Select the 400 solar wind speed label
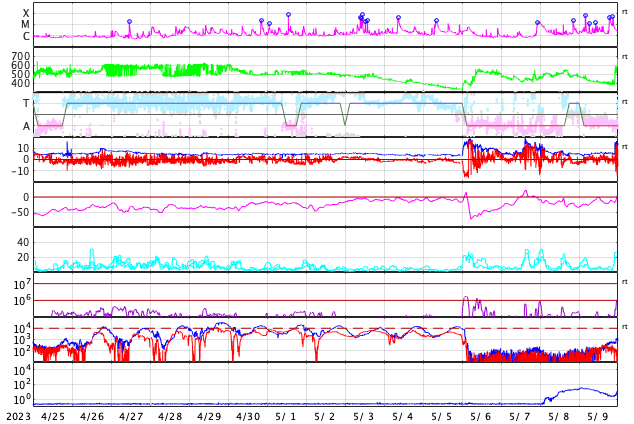 click(21, 83)
